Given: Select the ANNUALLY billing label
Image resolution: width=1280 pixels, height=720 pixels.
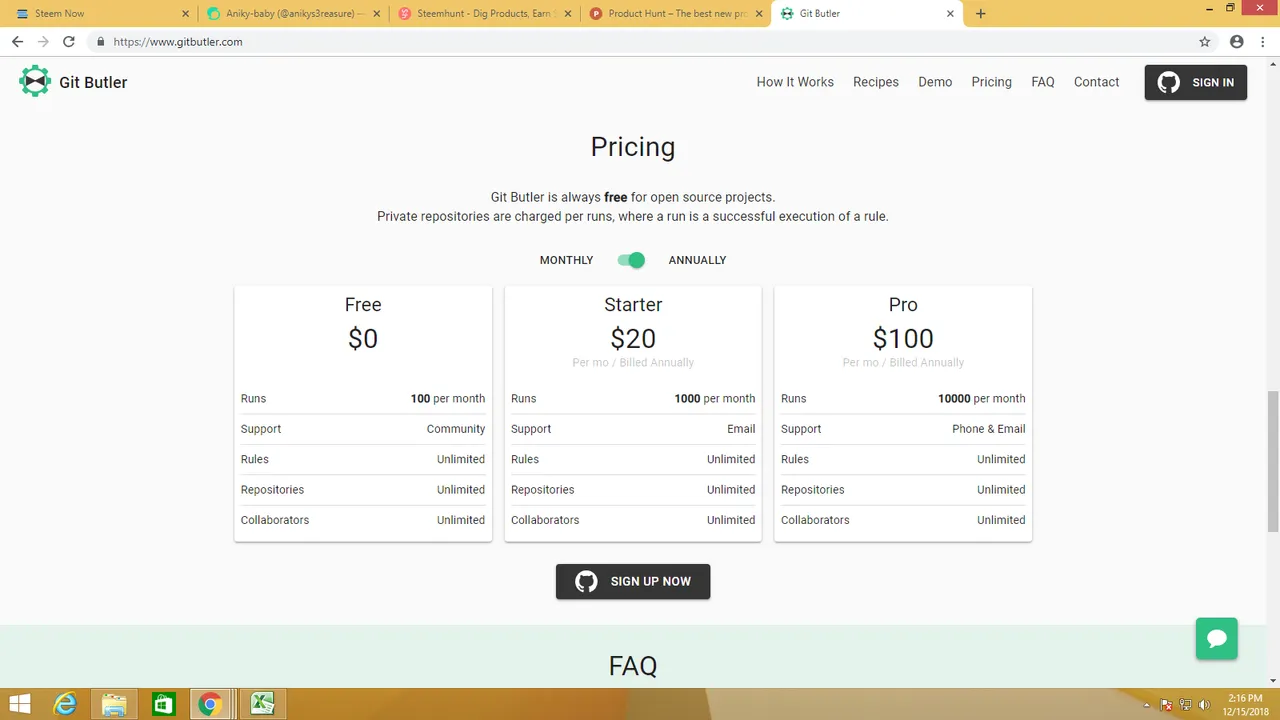Looking at the screenshot, I should point(697,260).
